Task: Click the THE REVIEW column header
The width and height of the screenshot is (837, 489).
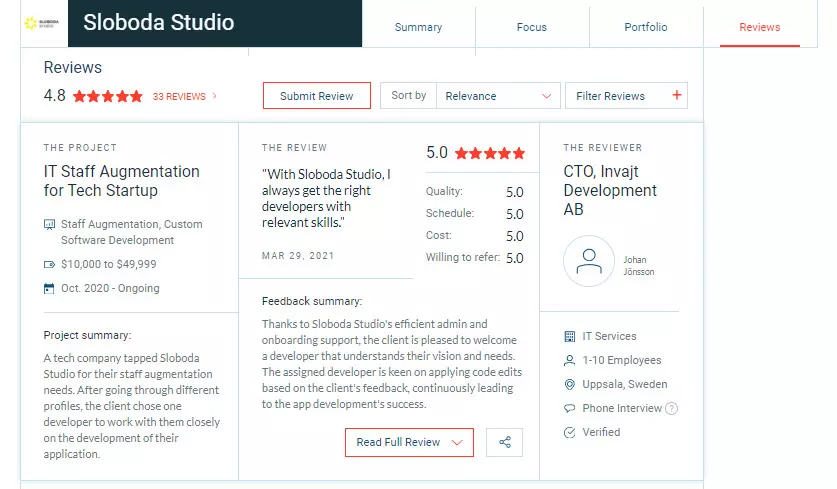Action: click(x=294, y=148)
